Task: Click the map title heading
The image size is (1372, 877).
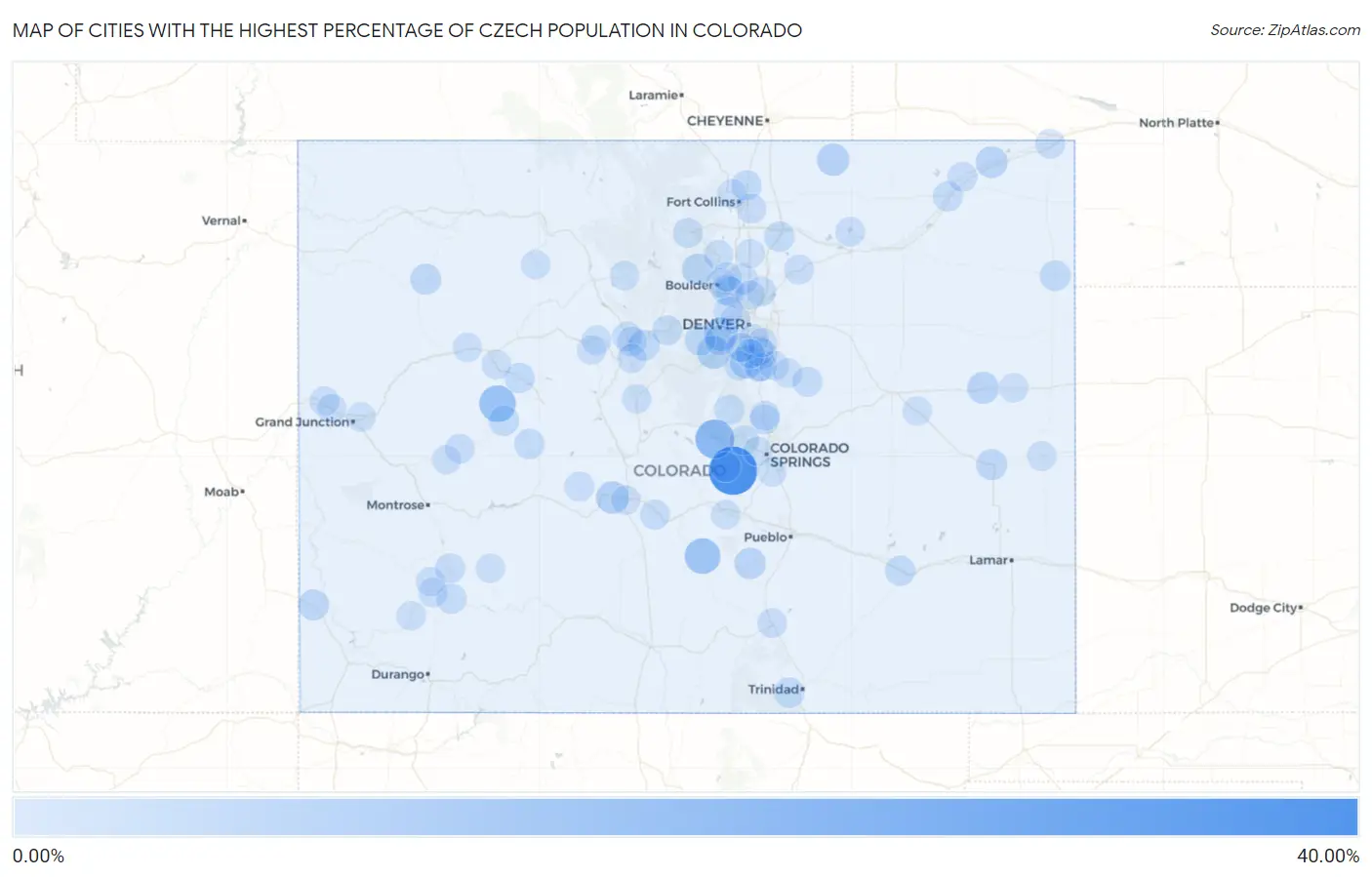Action: tap(407, 30)
